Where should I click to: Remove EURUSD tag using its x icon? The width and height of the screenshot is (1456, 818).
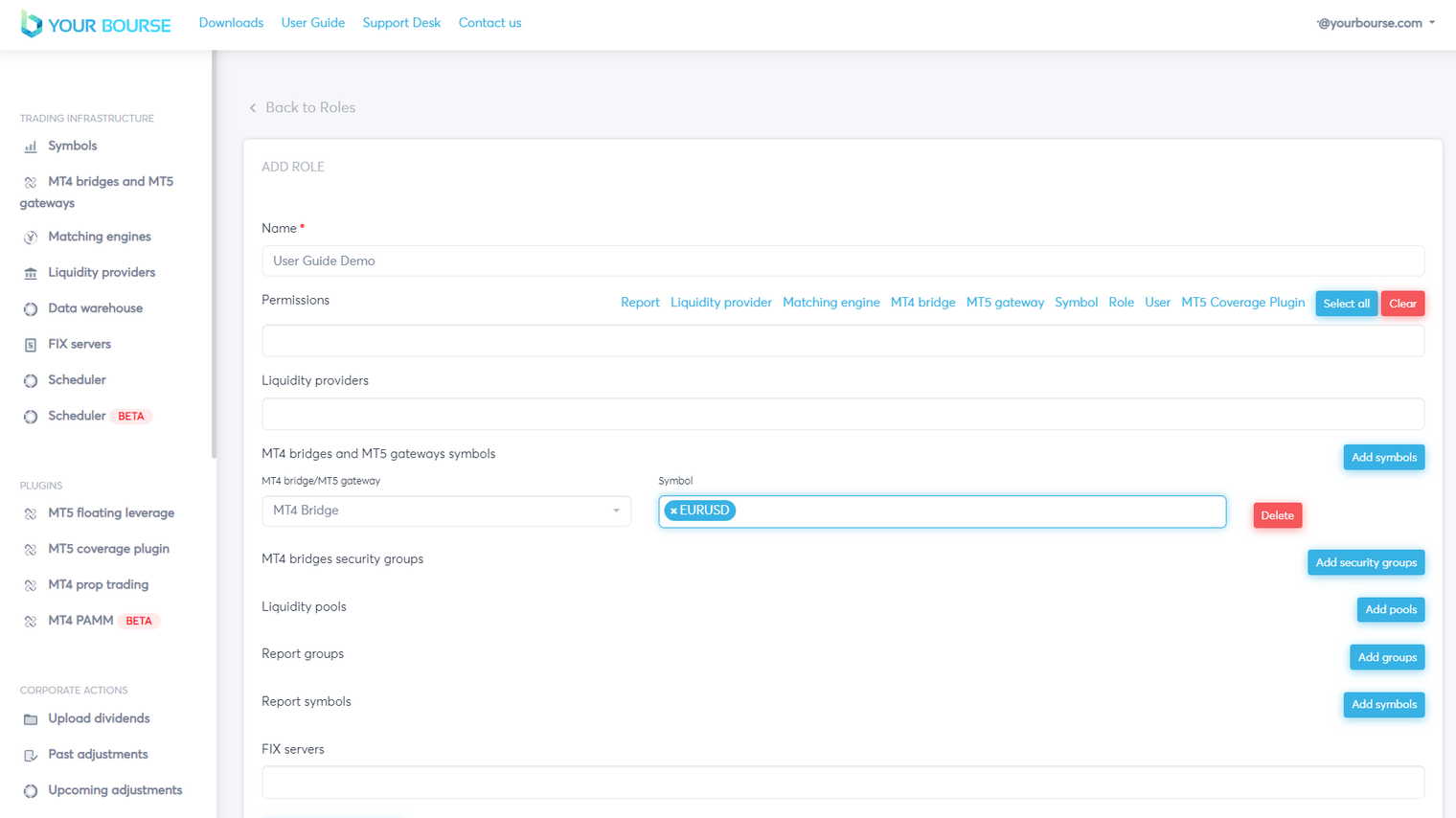click(673, 511)
